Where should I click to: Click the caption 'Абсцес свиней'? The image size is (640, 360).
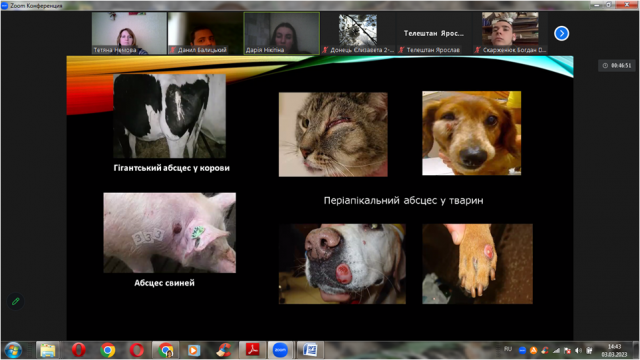pos(164,283)
